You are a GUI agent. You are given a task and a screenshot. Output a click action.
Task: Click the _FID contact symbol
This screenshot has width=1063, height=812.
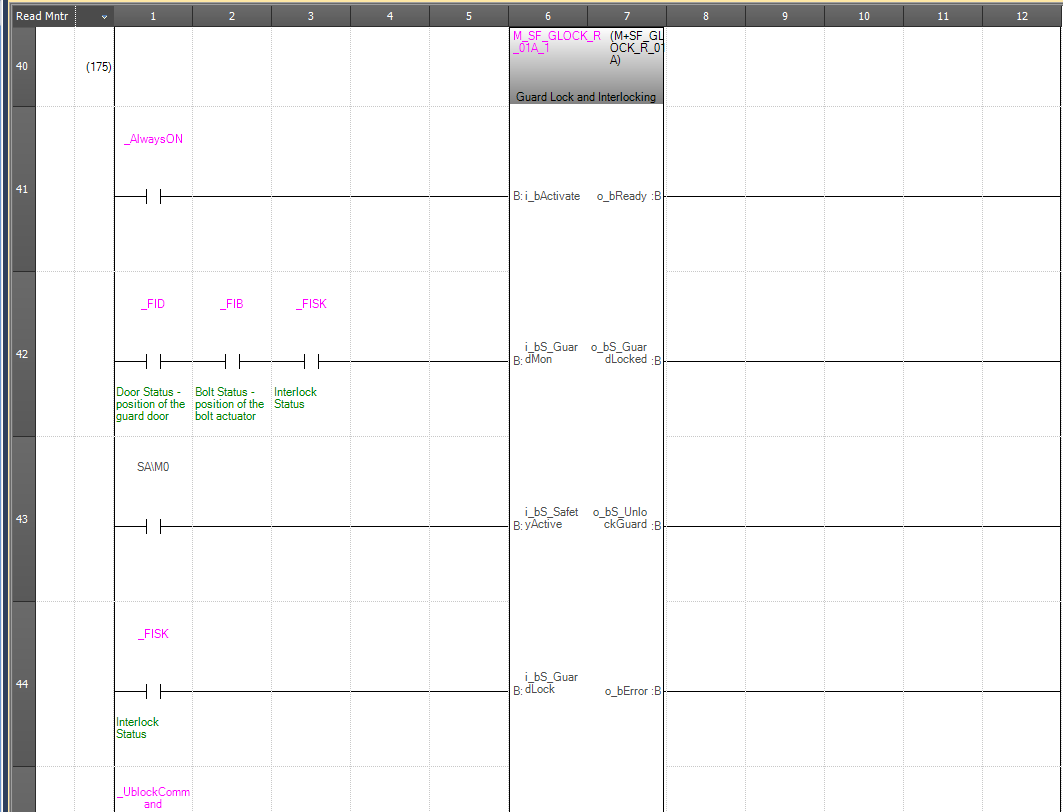pos(154,361)
